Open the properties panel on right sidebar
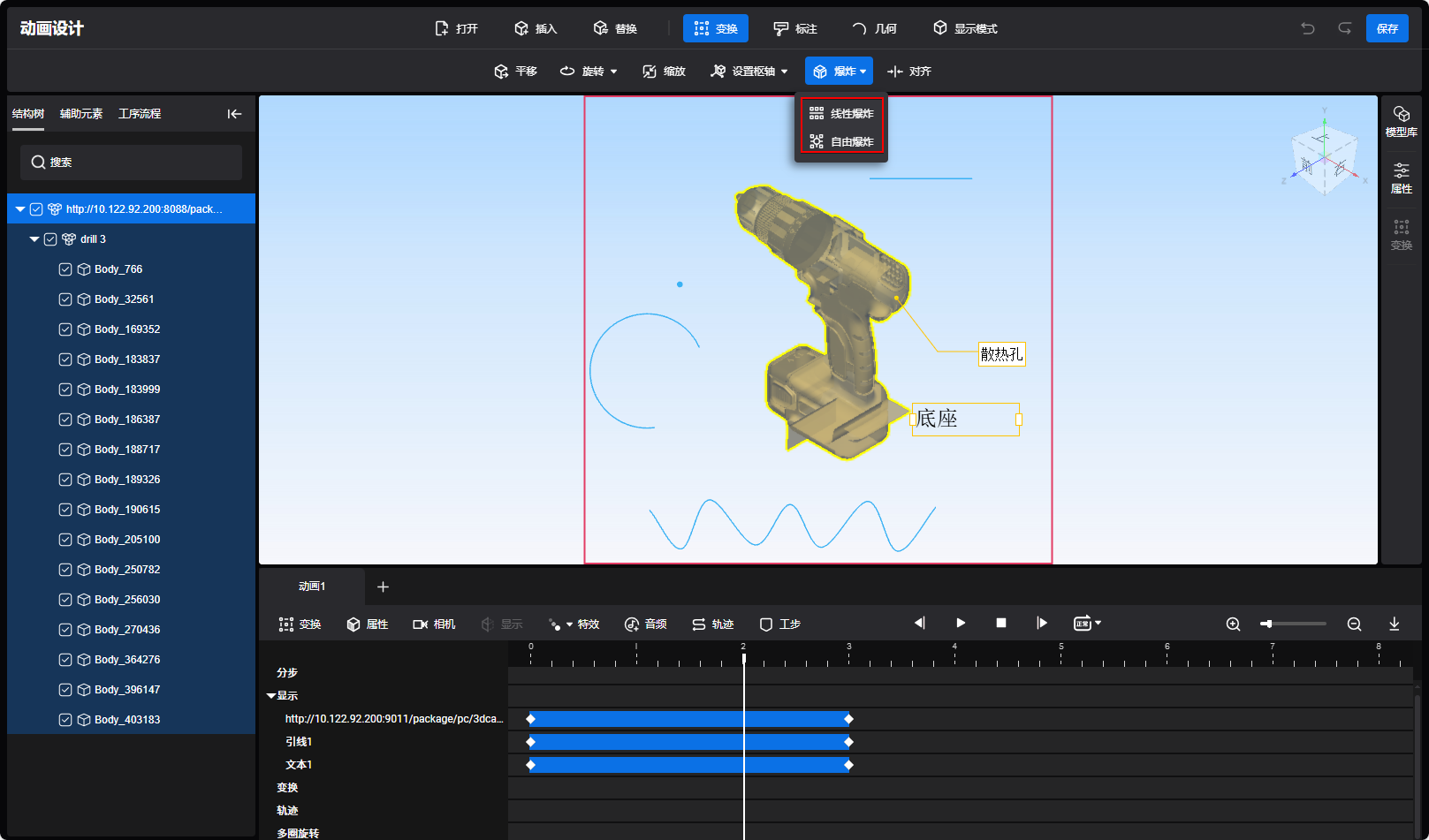The height and width of the screenshot is (840, 1429). [1401, 178]
